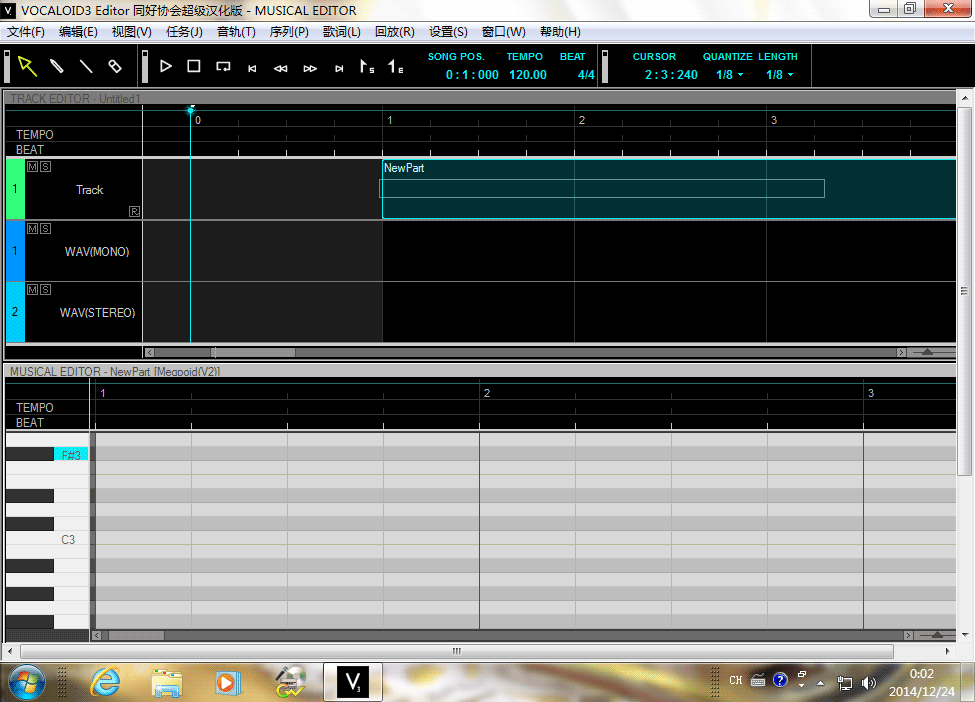Click the BEAT value 4/4
This screenshot has width=975, height=702.
pos(586,75)
